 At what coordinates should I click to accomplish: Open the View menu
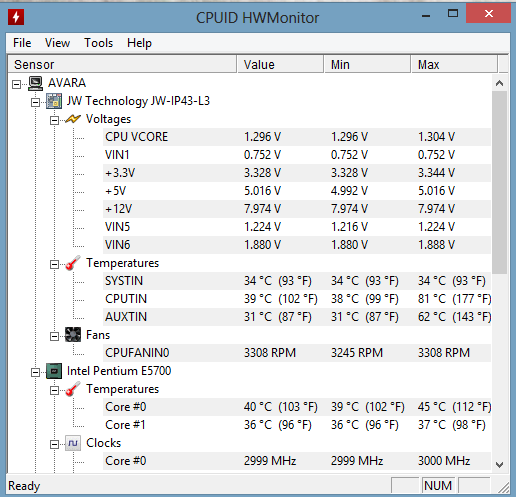tap(57, 43)
